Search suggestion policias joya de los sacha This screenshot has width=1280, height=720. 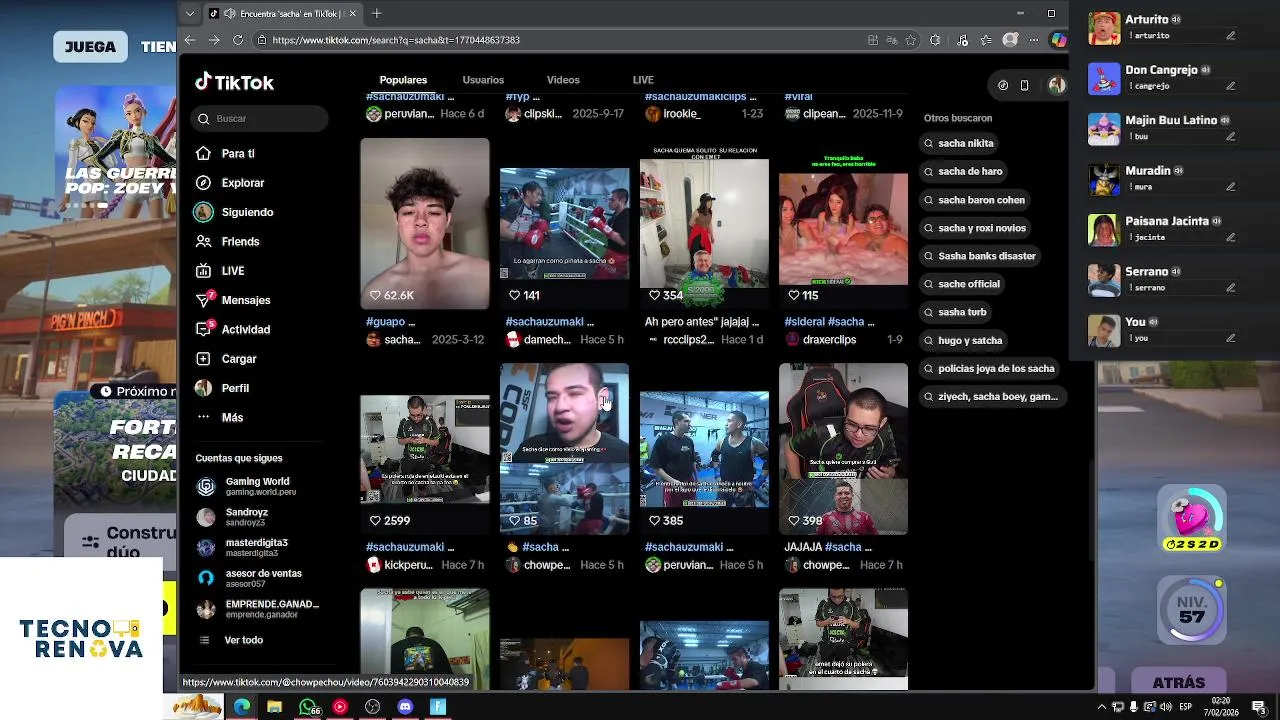989,368
